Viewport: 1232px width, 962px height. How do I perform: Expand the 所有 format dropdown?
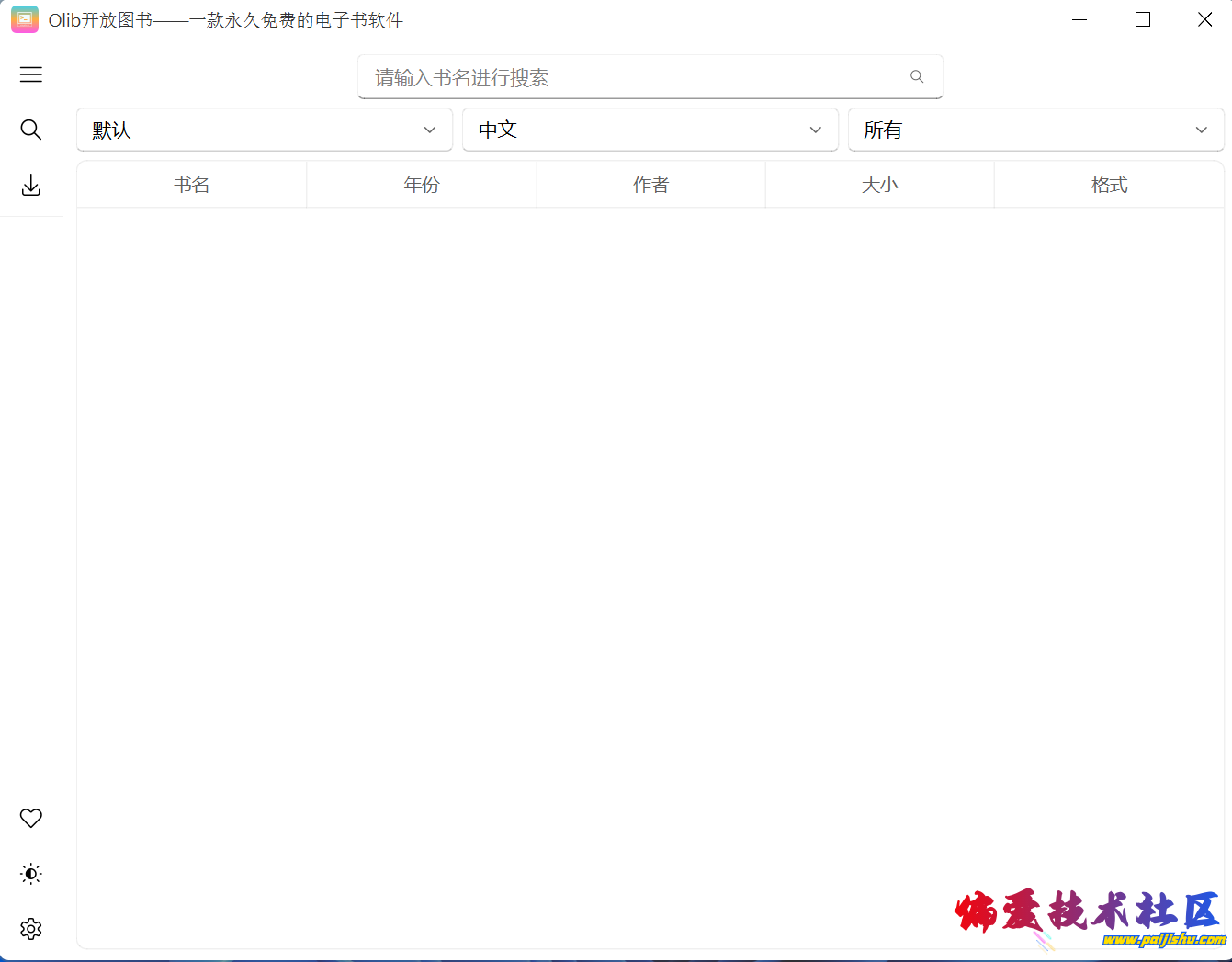tap(1035, 130)
